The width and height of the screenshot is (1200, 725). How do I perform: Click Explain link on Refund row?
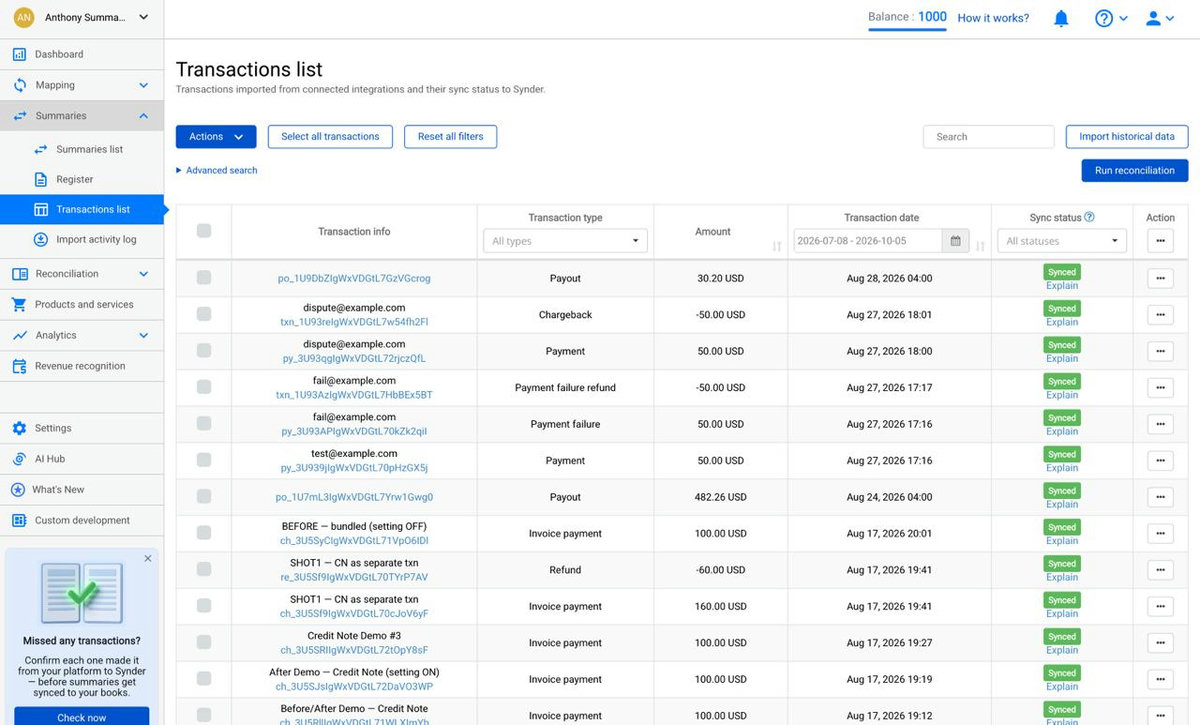1062,577
